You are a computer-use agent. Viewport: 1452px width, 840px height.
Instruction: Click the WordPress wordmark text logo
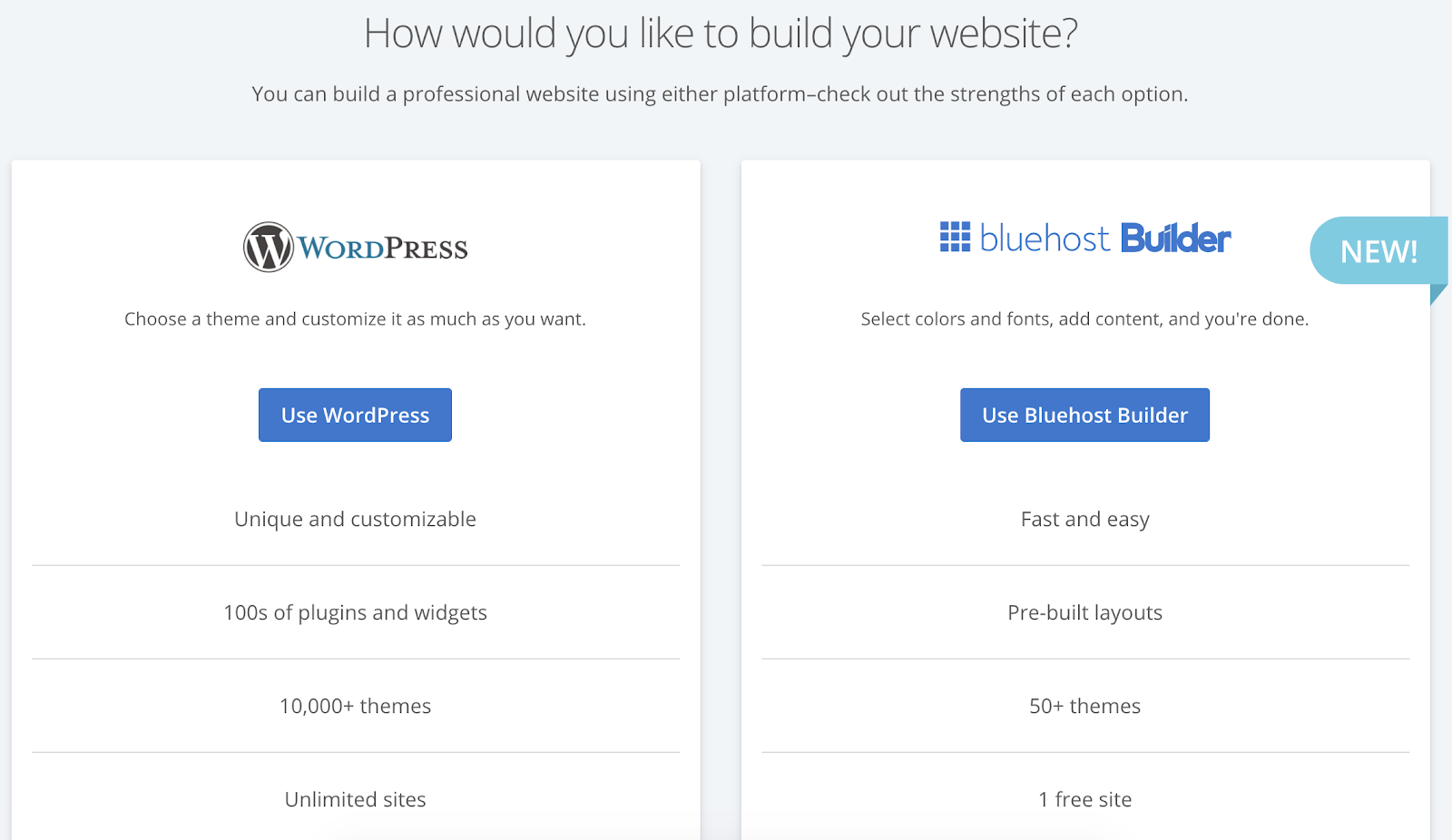(383, 249)
